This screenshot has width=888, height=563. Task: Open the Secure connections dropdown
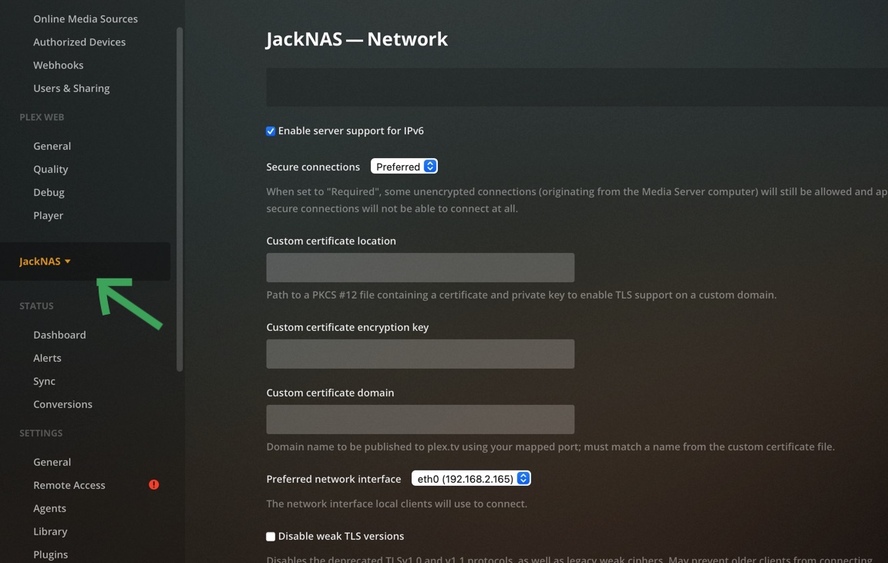pyautogui.click(x=404, y=167)
